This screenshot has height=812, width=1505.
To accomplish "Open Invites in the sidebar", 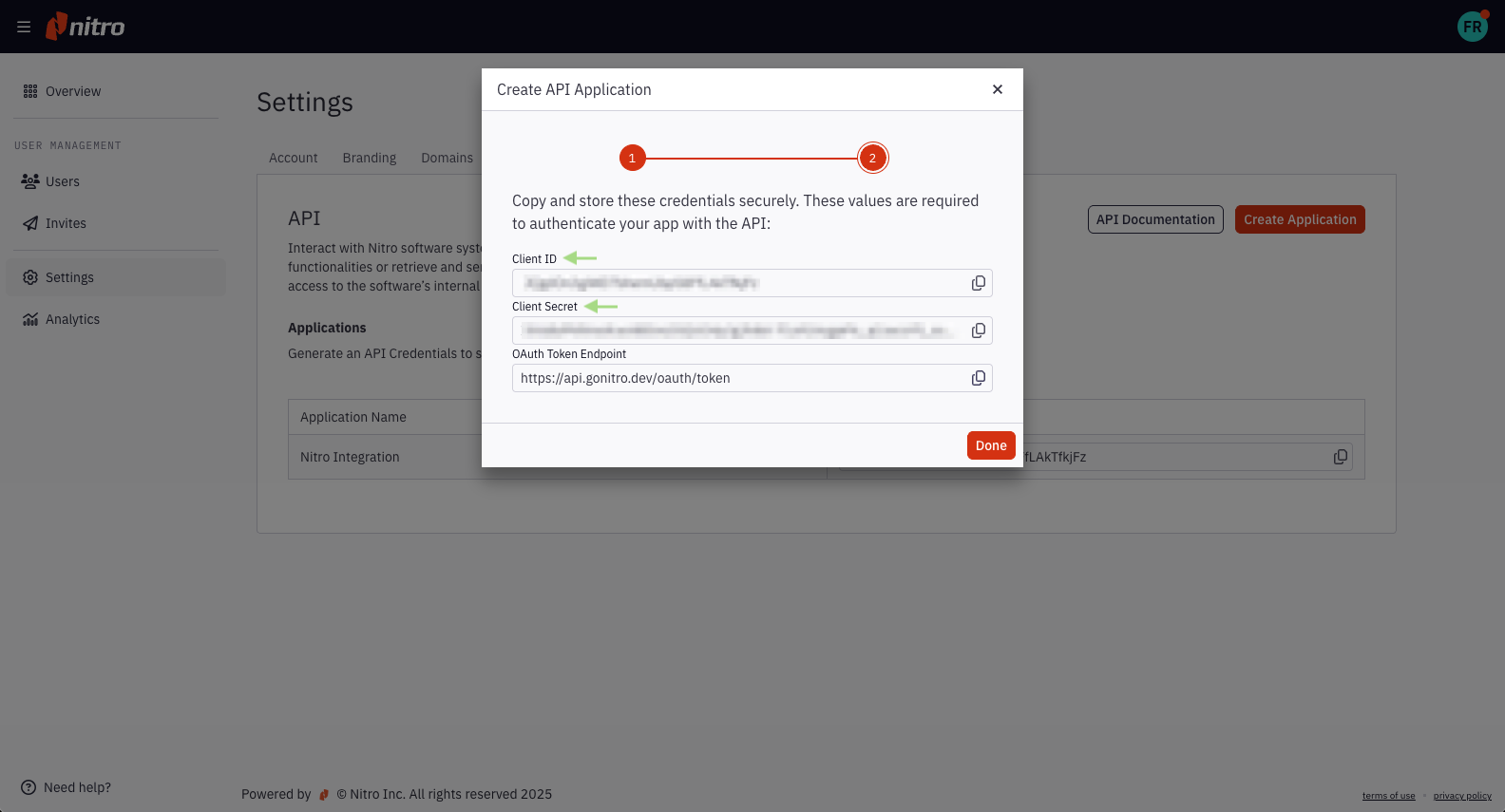I will [66, 223].
